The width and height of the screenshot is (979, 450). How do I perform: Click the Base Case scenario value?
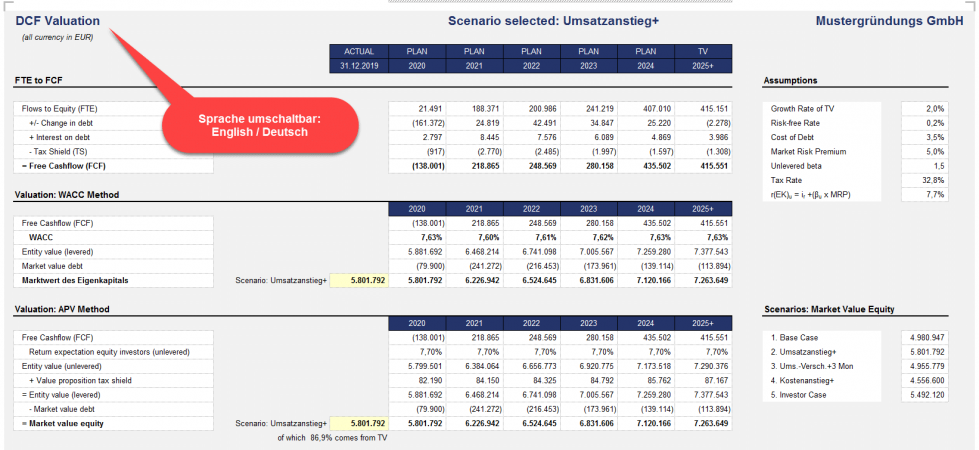coord(922,337)
